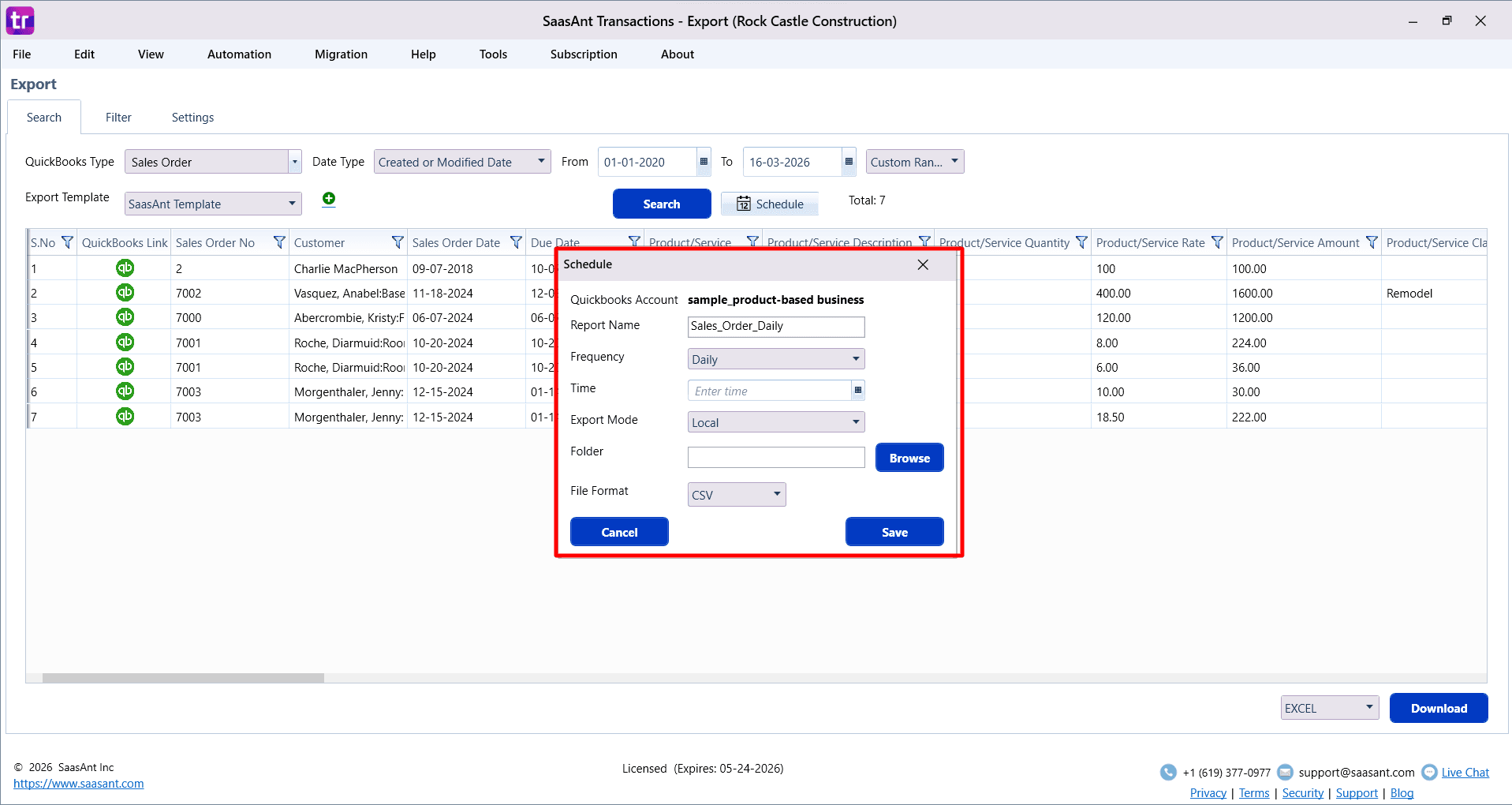This screenshot has width=1512, height=805.
Task: Open the From date calendar picker
Action: 704,162
